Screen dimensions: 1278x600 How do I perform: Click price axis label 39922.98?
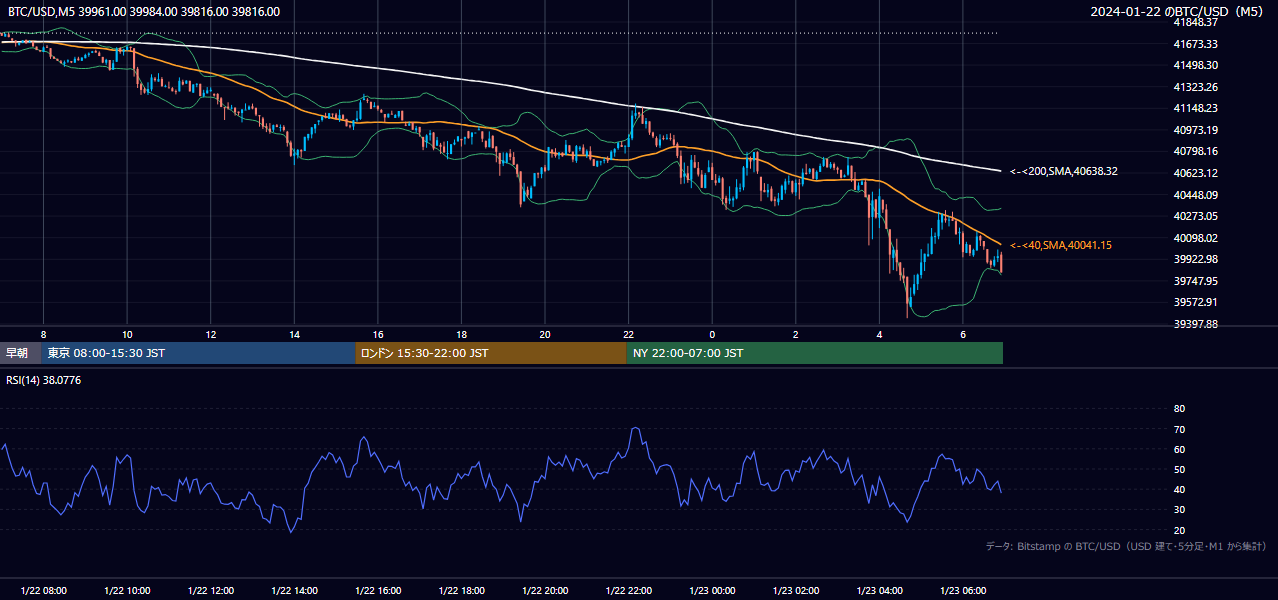pos(1195,259)
